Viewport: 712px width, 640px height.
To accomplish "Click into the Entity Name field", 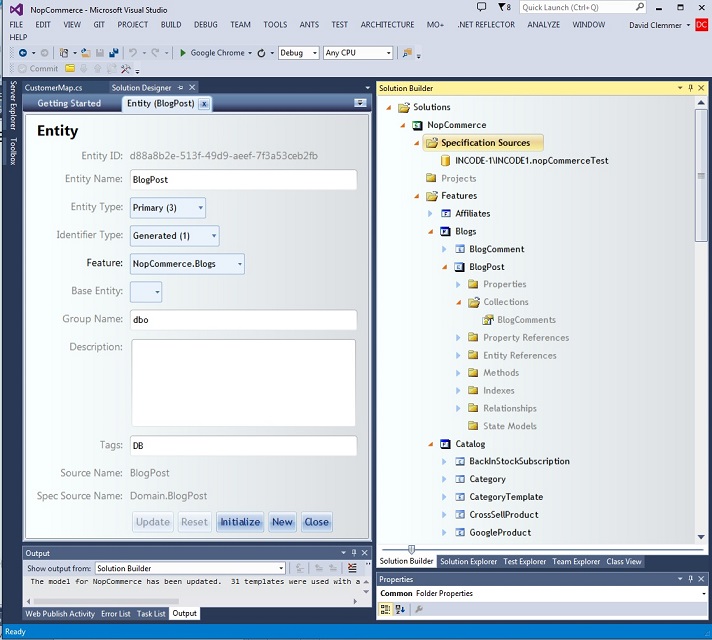I will point(243,179).
